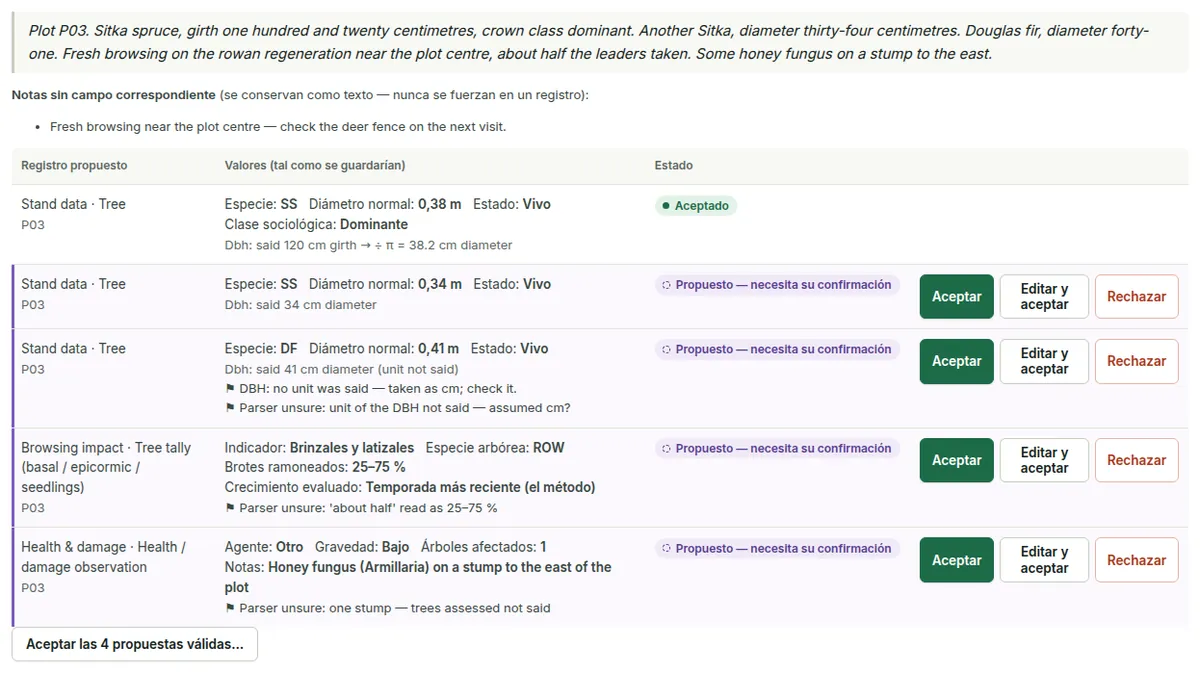Click the 'Dbh: said 34 cm diameter' note
The width and height of the screenshot is (1200, 673).
point(301,305)
